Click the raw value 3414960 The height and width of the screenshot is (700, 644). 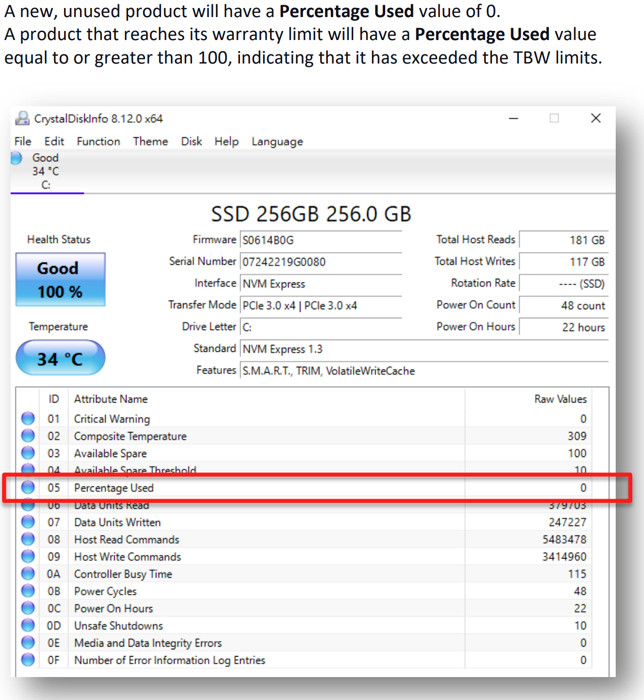click(564, 557)
